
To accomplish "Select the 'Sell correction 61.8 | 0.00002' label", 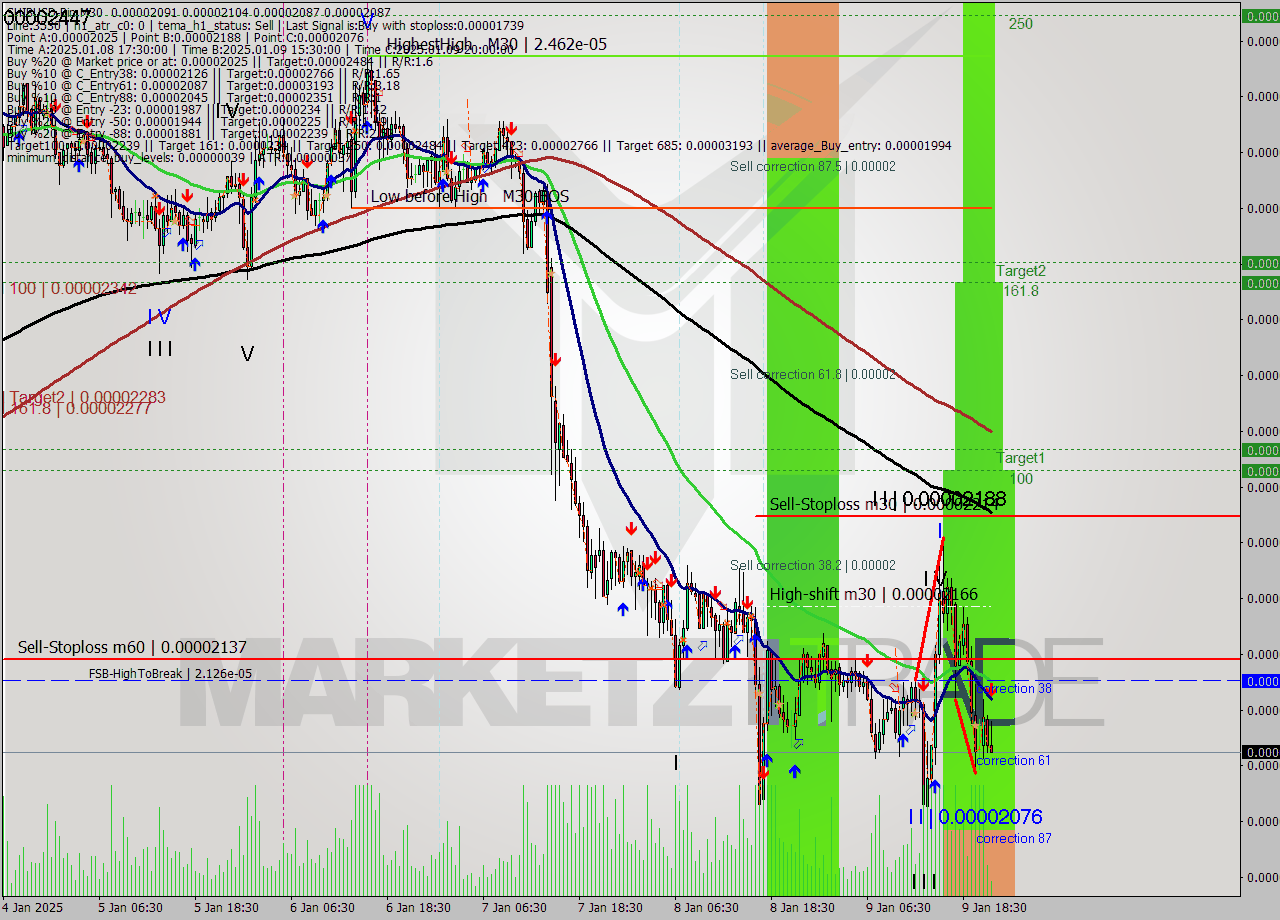I will pyautogui.click(x=812, y=374).
